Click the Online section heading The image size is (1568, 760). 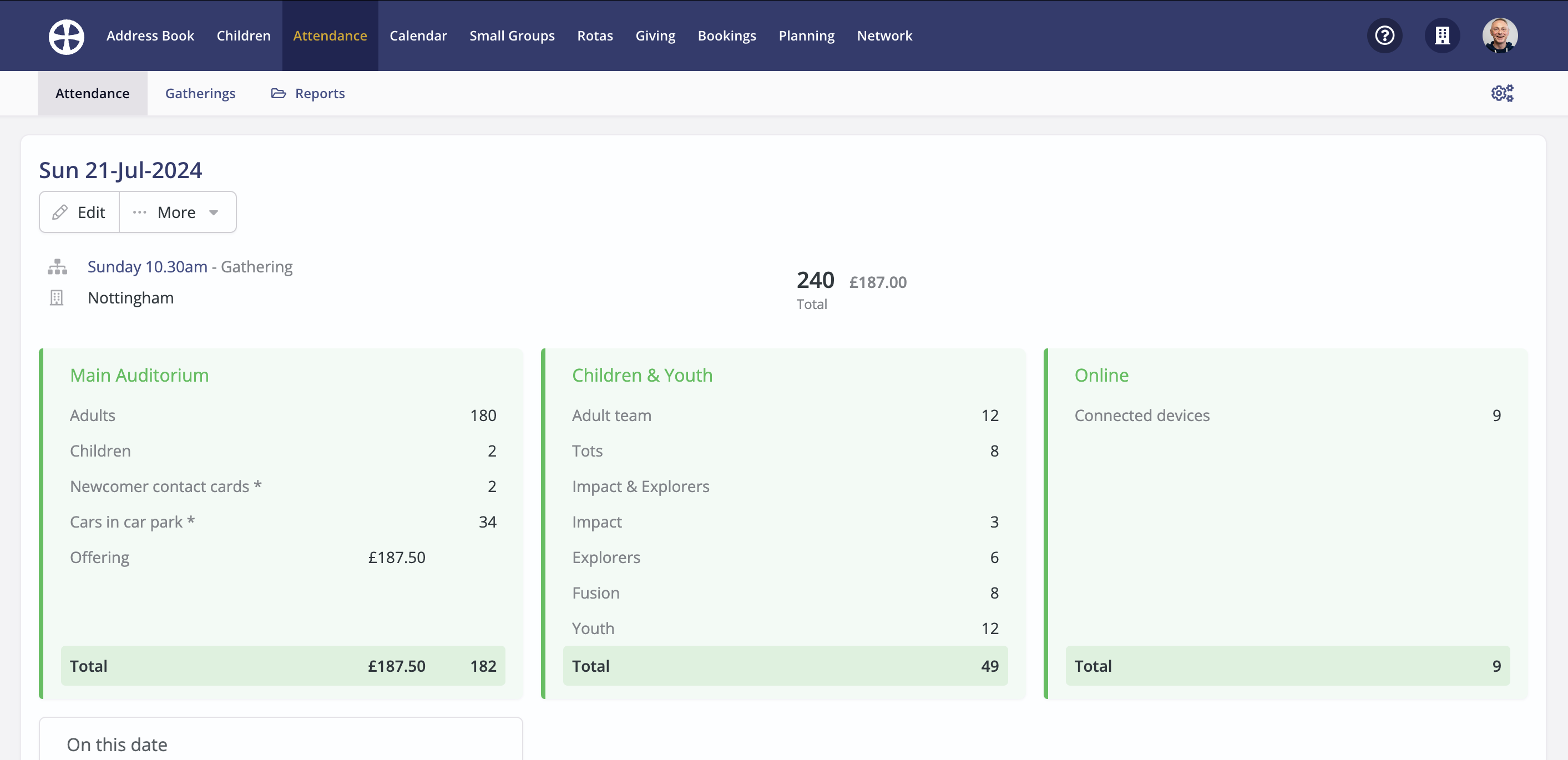pyautogui.click(x=1101, y=376)
